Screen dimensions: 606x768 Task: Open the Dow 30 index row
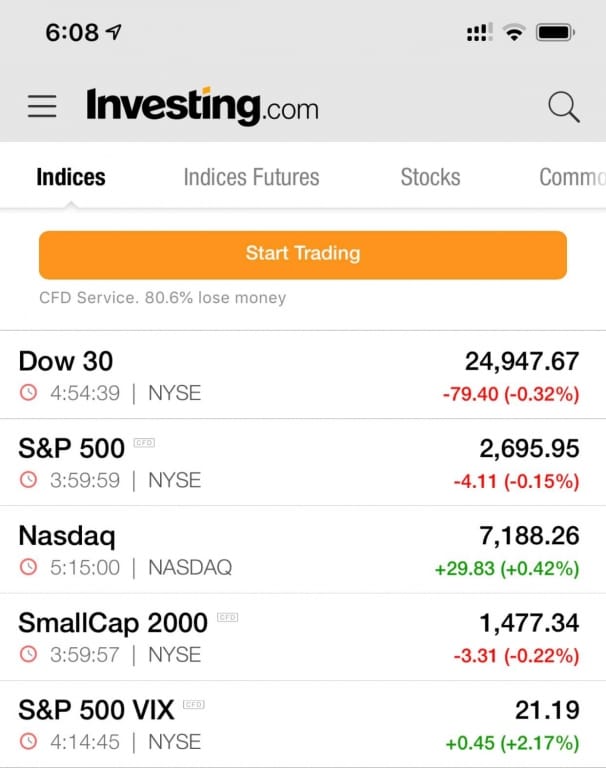point(303,375)
